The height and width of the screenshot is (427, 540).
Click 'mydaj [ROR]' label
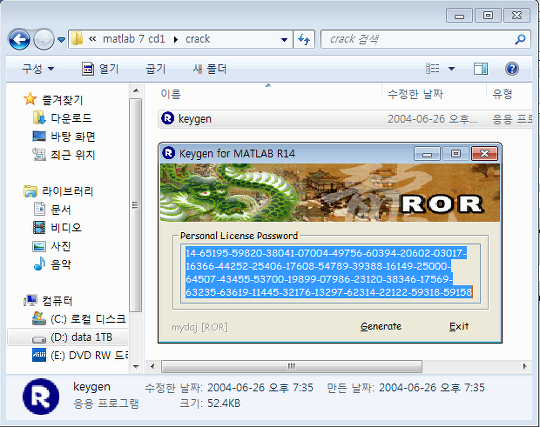(199, 327)
